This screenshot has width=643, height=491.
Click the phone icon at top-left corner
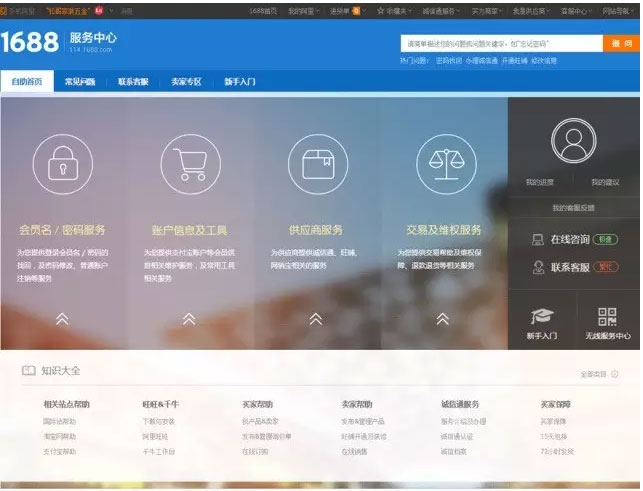click(x=3, y=11)
